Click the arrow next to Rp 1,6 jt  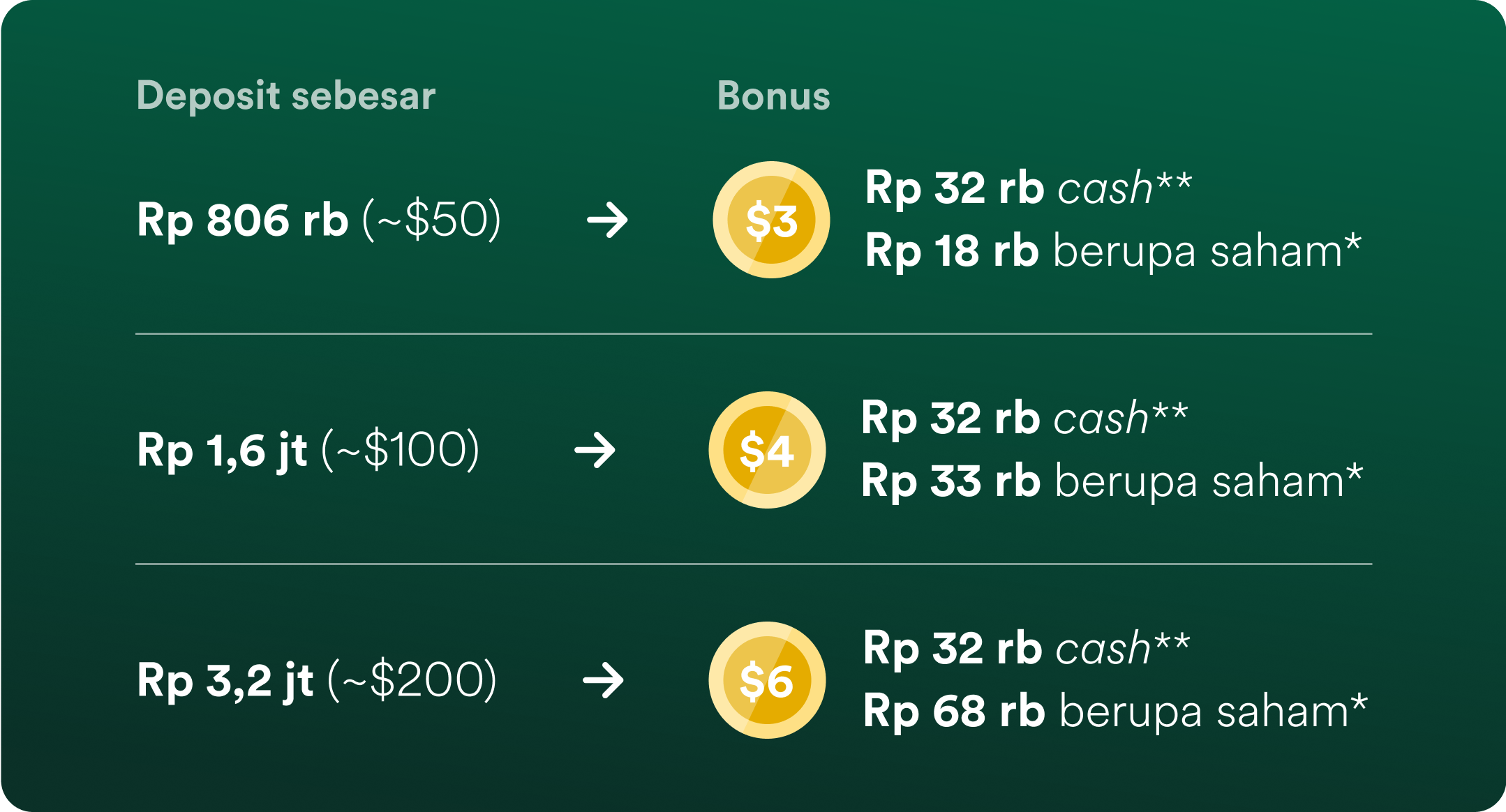[595, 451]
